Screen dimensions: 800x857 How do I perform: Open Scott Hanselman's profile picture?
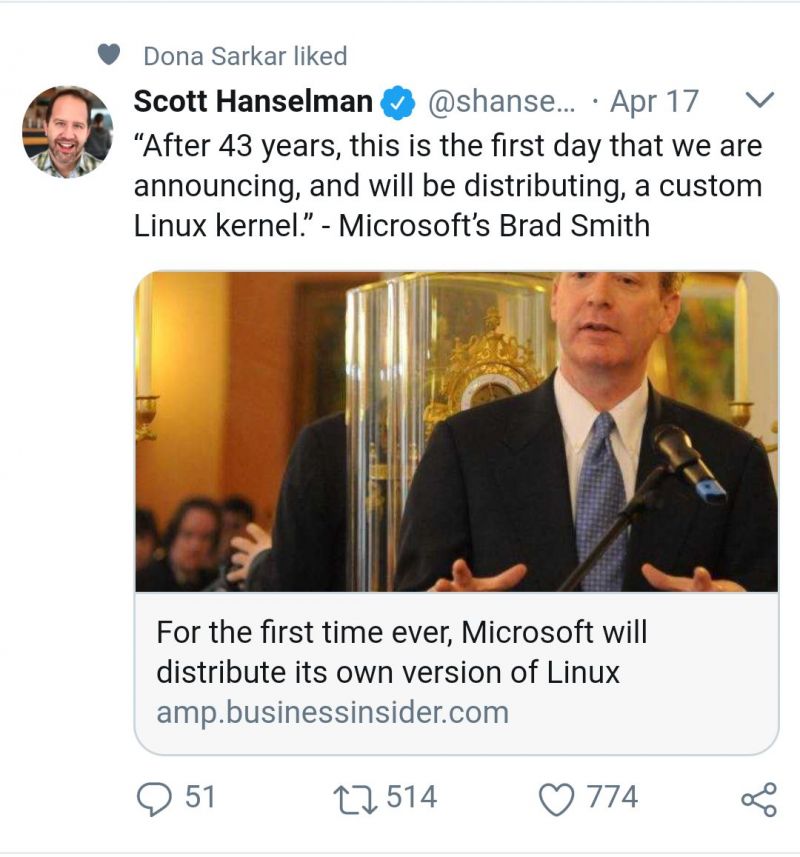(x=67, y=132)
